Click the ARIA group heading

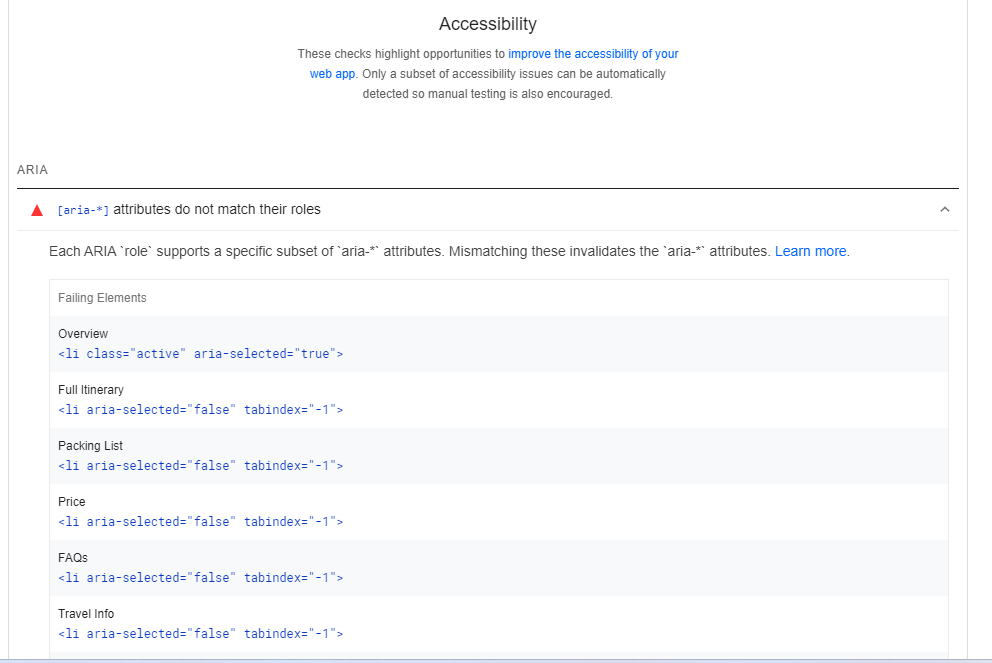(x=32, y=170)
